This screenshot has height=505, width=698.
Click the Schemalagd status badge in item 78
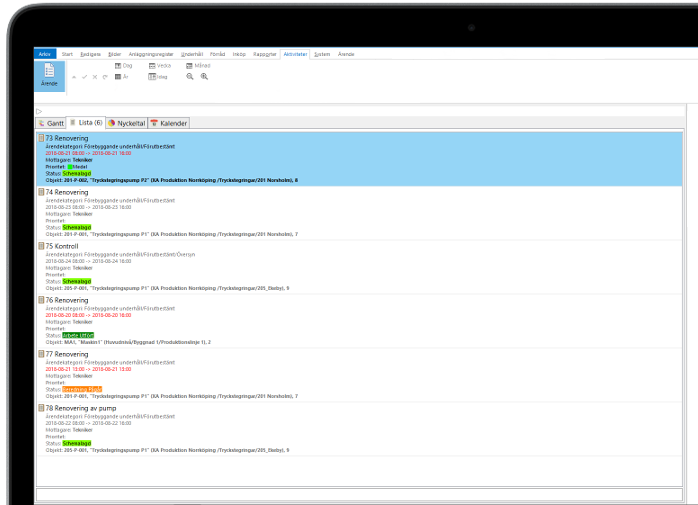[x=77, y=443]
